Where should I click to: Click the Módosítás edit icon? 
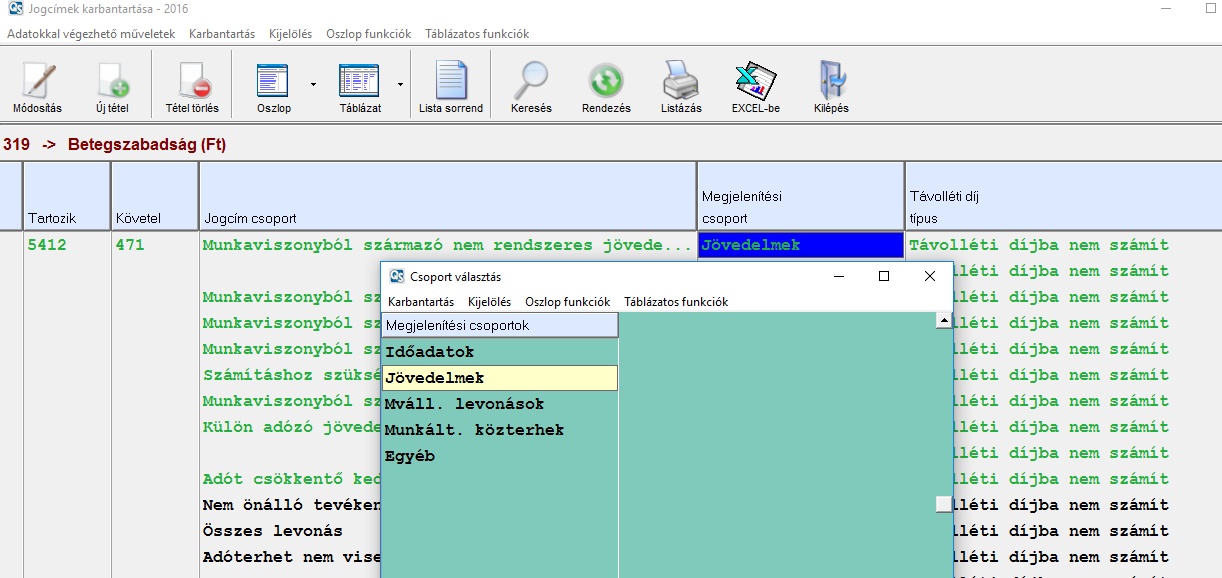click(x=37, y=80)
